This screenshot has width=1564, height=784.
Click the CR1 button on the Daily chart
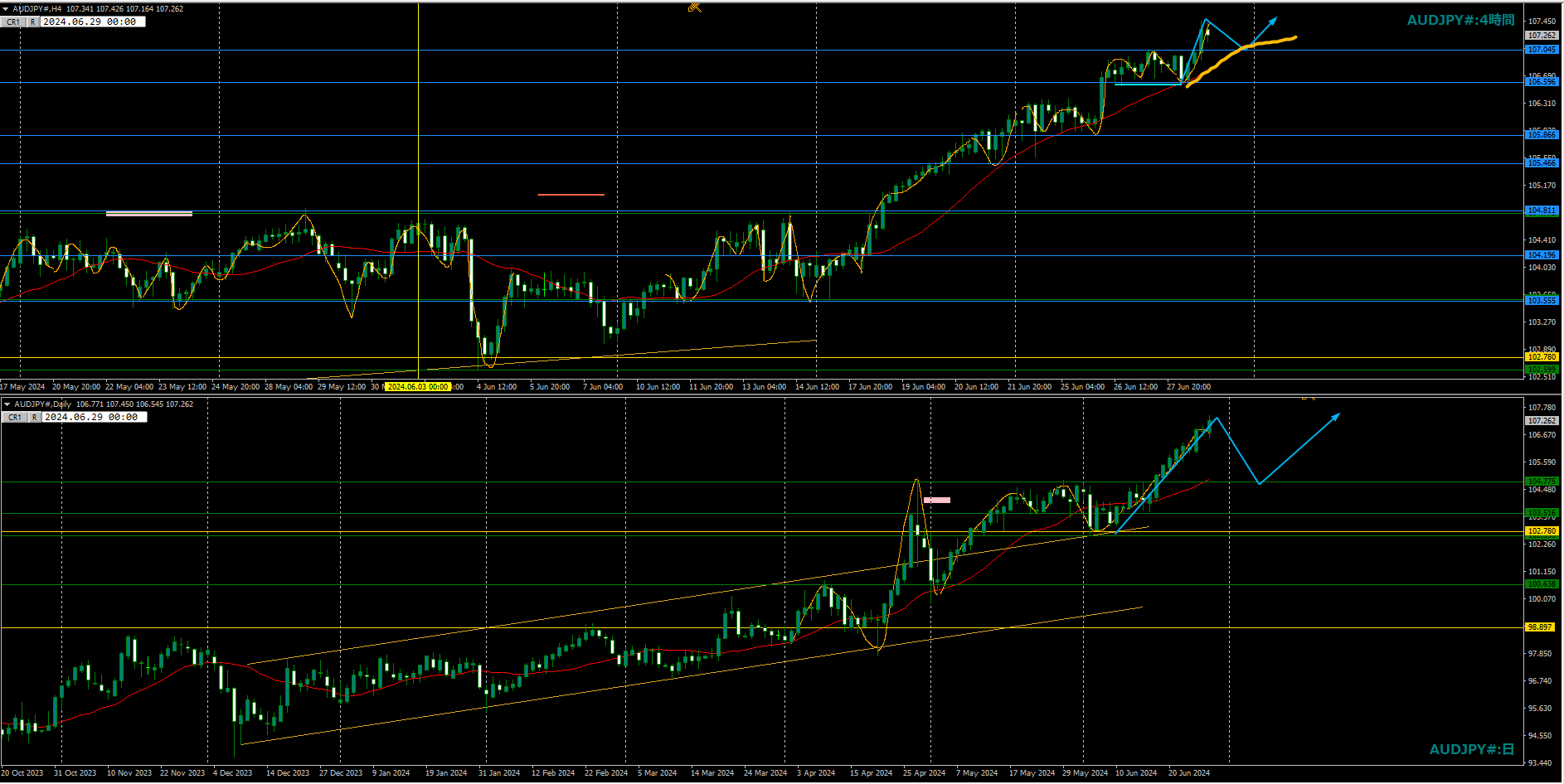point(15,418)
